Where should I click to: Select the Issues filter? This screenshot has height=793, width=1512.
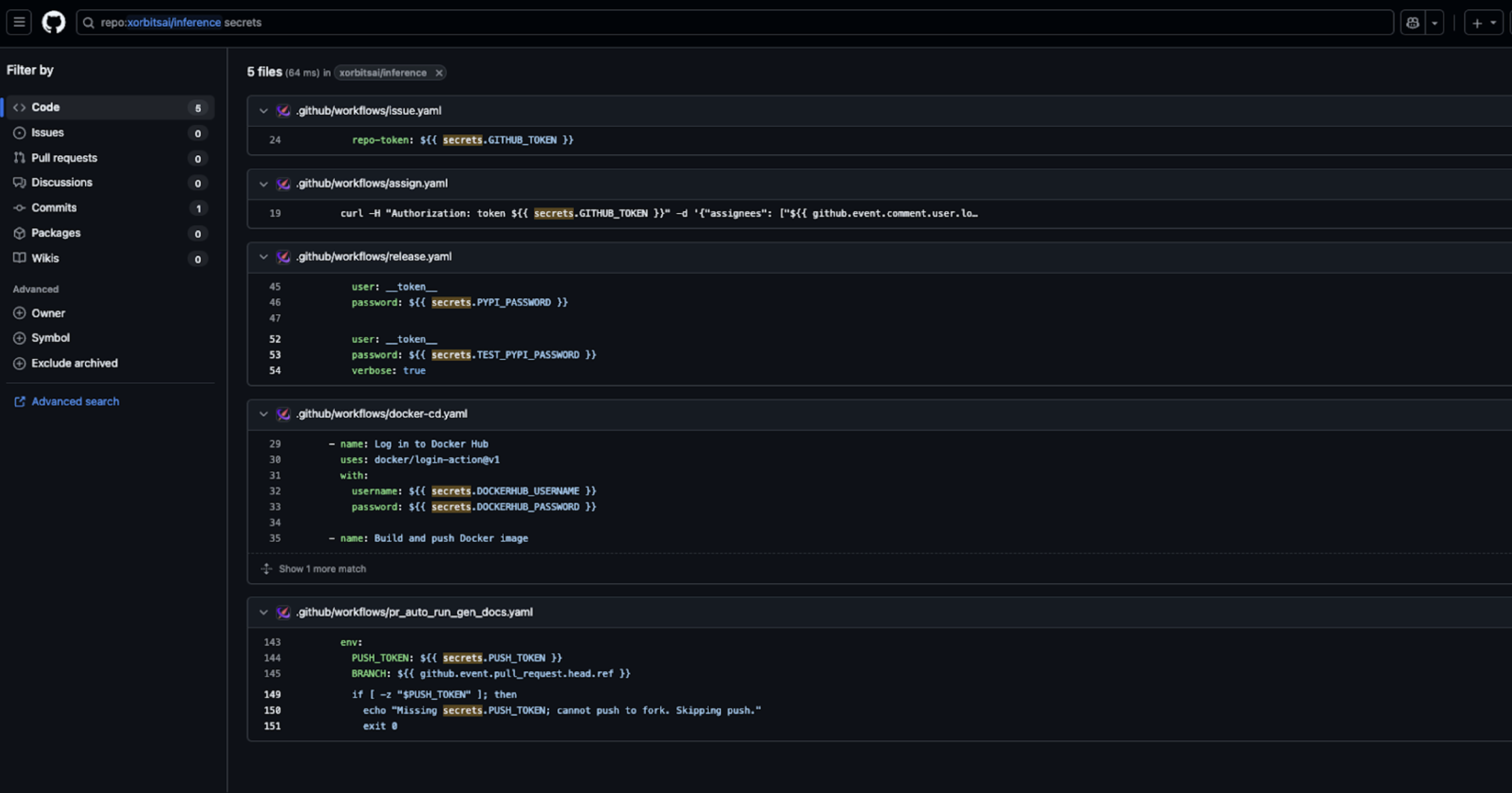48,133
